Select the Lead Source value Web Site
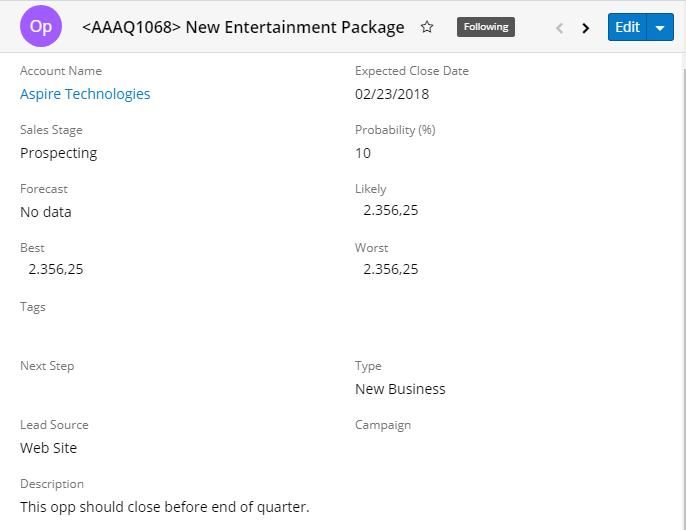Image resolution: width=686 pixels, height=530 pixels. coord(49,448)
